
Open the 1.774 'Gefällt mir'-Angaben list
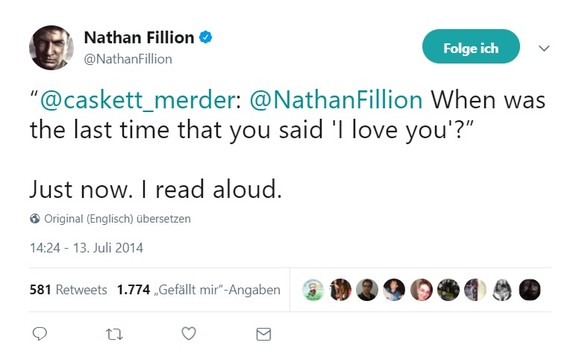pyautogui.click(x=199, y=290)
